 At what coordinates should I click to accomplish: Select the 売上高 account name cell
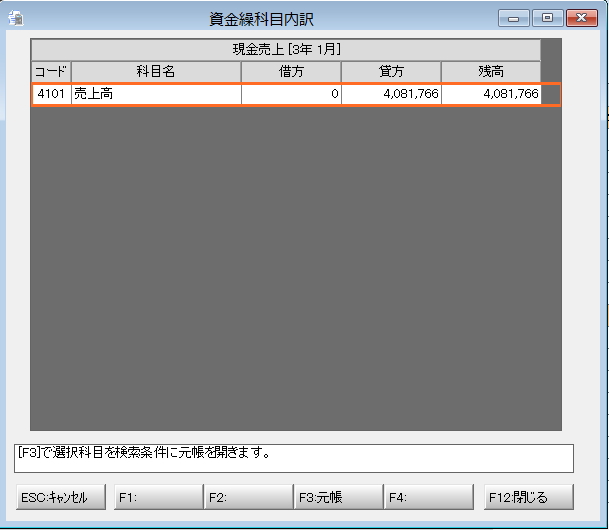pyautogui.click(x=156, y=94)
